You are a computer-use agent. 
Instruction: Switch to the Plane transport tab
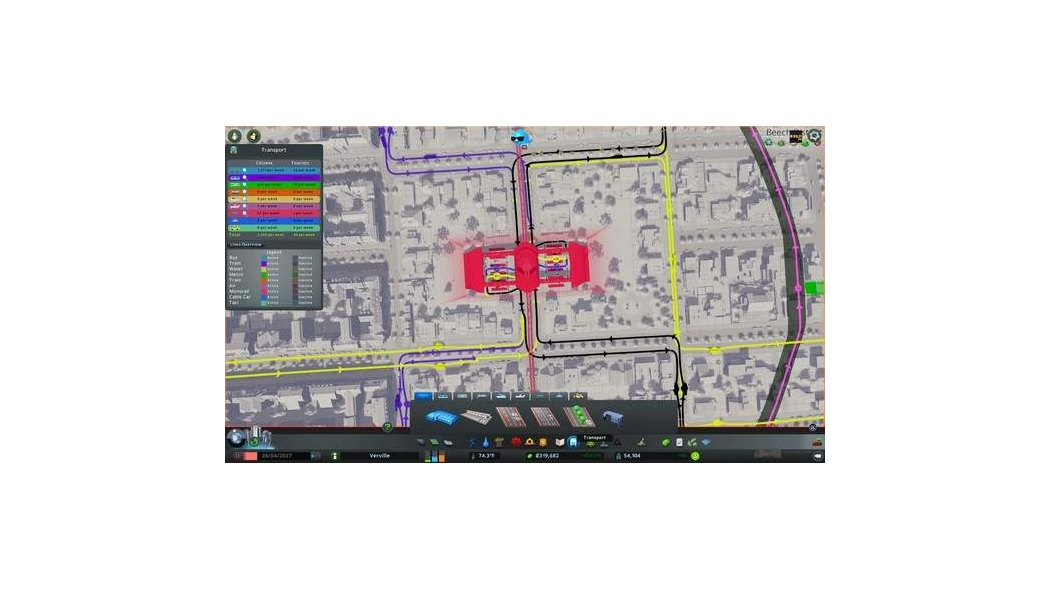pyautogui.click(x=520, y=395)
